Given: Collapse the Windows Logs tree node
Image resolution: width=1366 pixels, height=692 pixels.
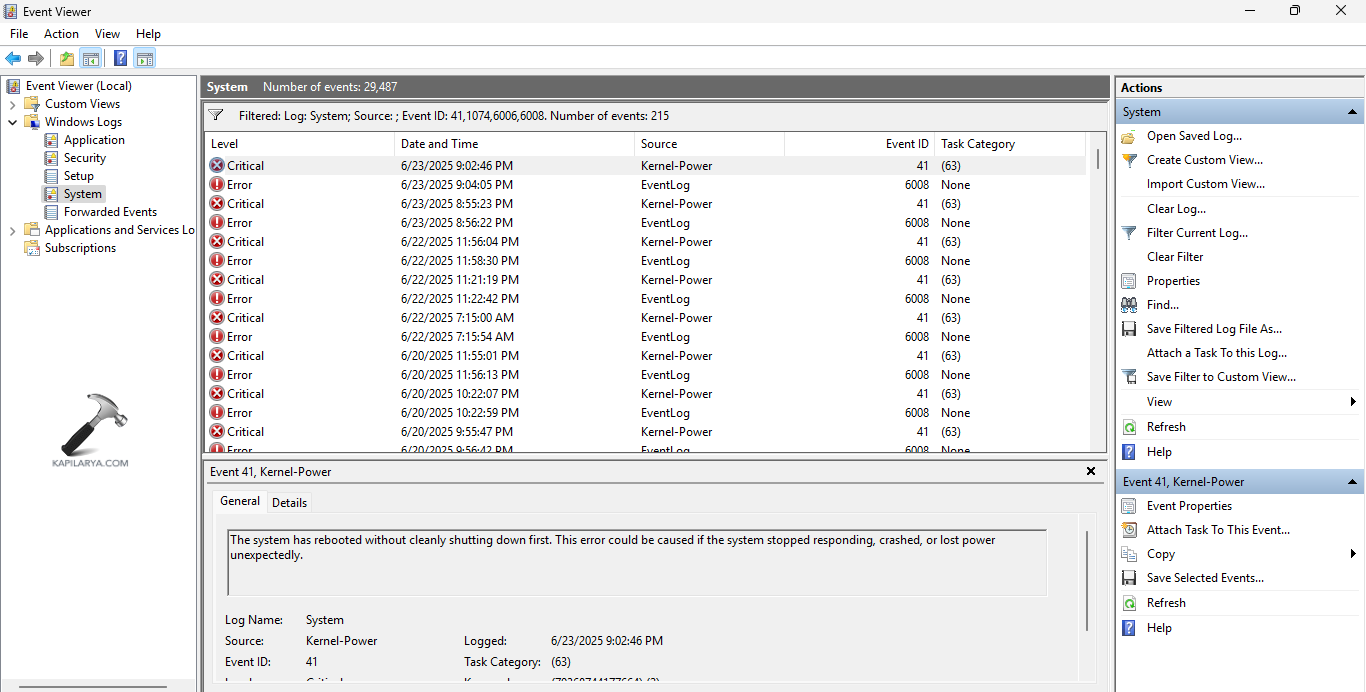Looking at the screenshot, I should pos(12,122).
